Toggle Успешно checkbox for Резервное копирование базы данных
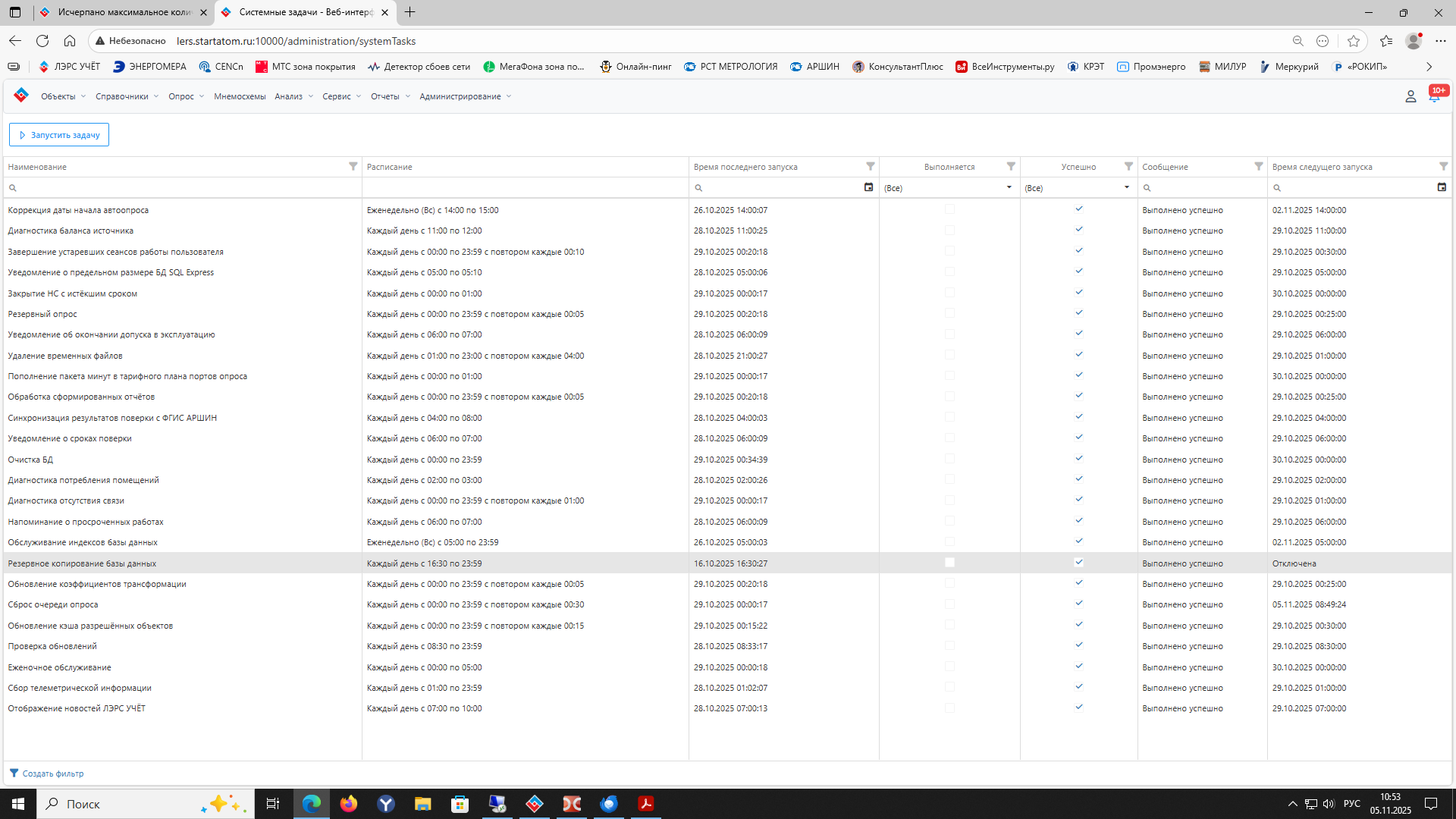1456x819 pixels. (1078, 563)
